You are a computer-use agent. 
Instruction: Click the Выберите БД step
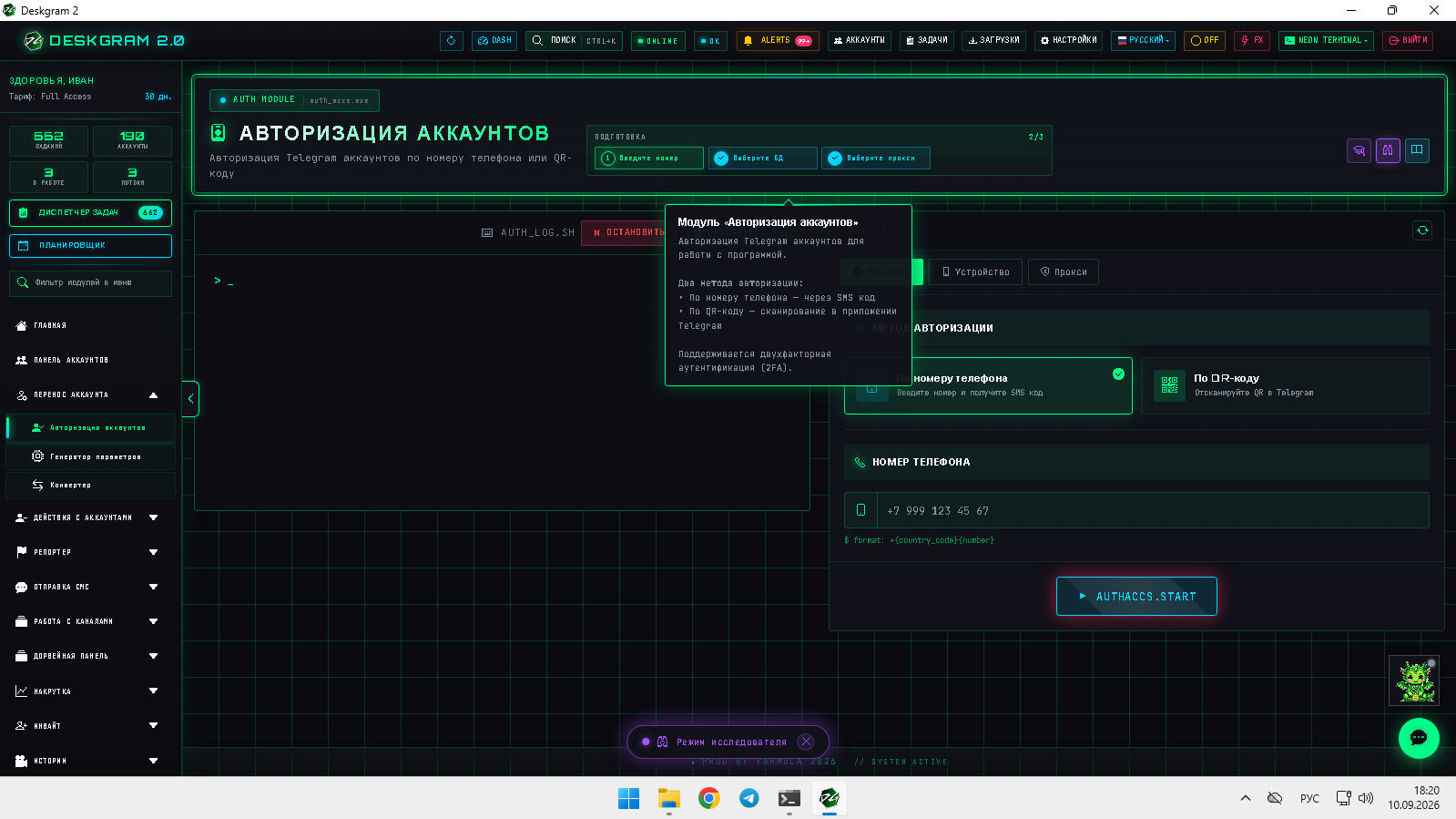762,159
